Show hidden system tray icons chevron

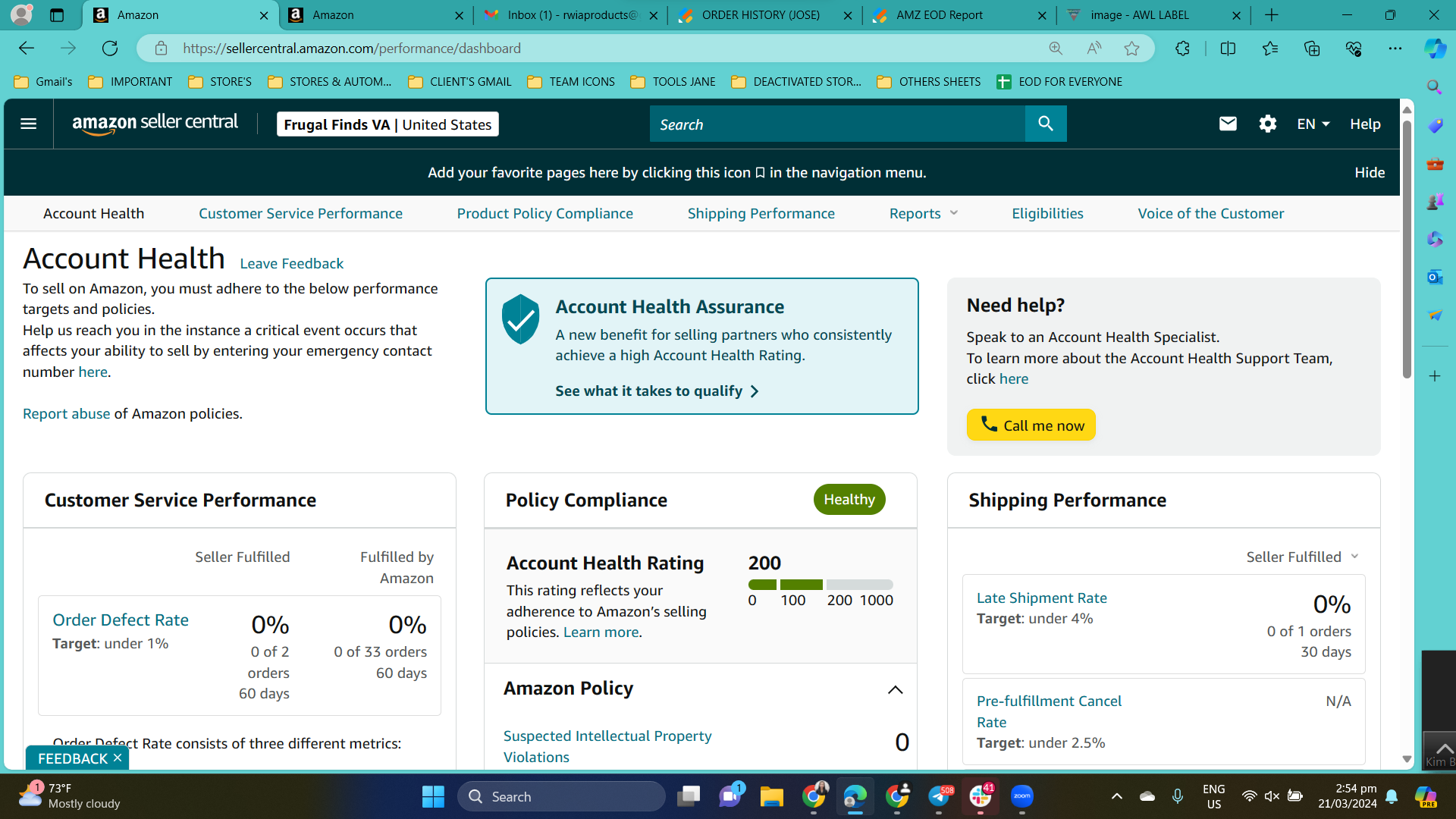click(x=1116, y=796)
